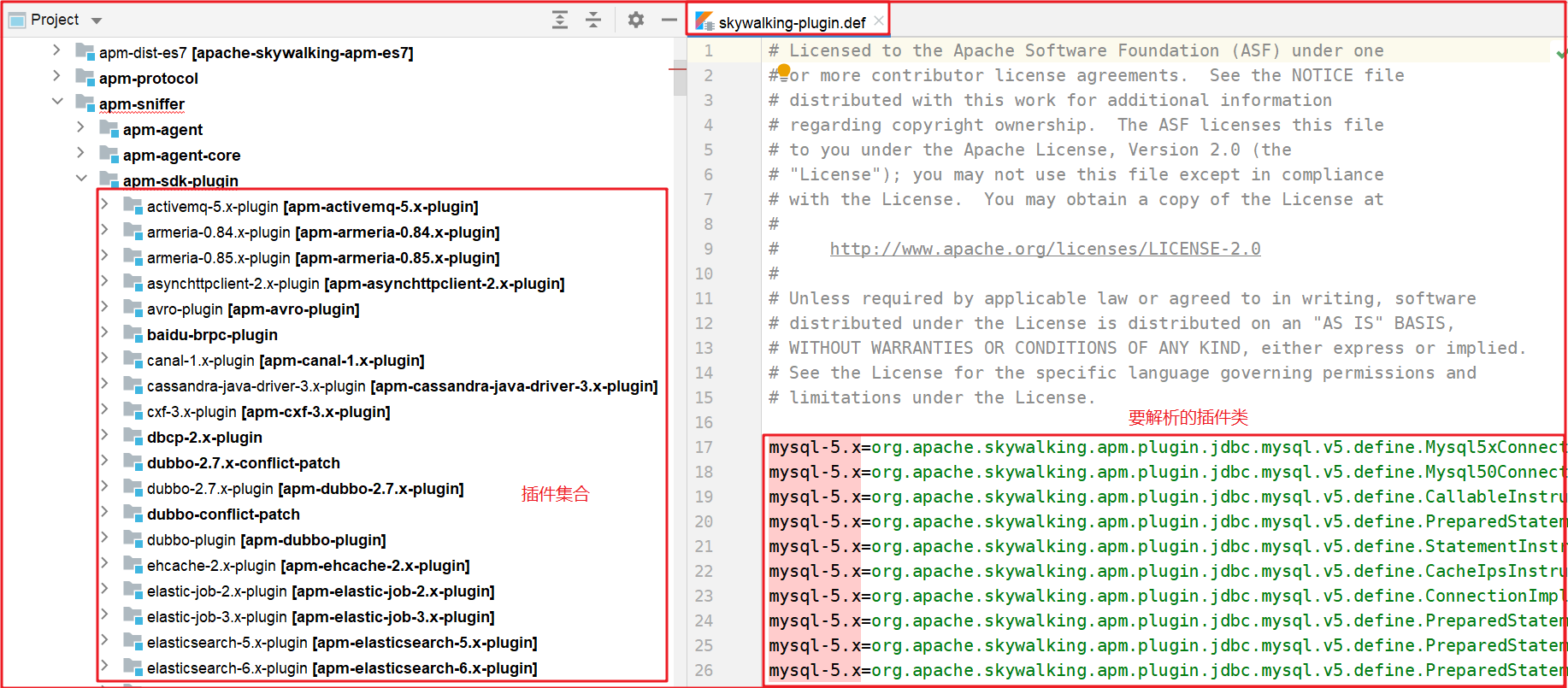Screen dimensions: 1568x688
Task: Select apm-sniffer folder icon
Action: point(85,103)
